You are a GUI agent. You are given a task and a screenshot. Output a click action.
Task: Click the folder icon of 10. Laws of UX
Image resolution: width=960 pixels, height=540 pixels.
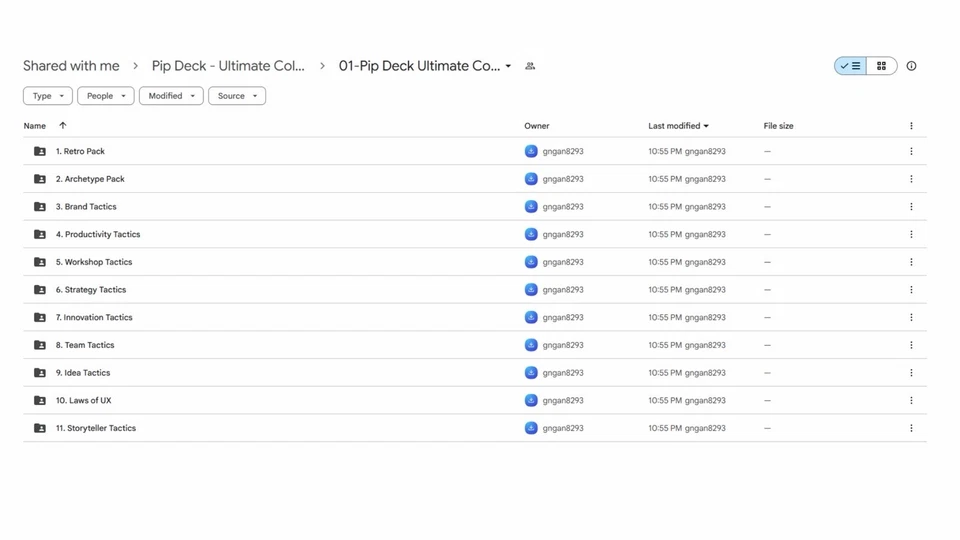coord(40,400)
